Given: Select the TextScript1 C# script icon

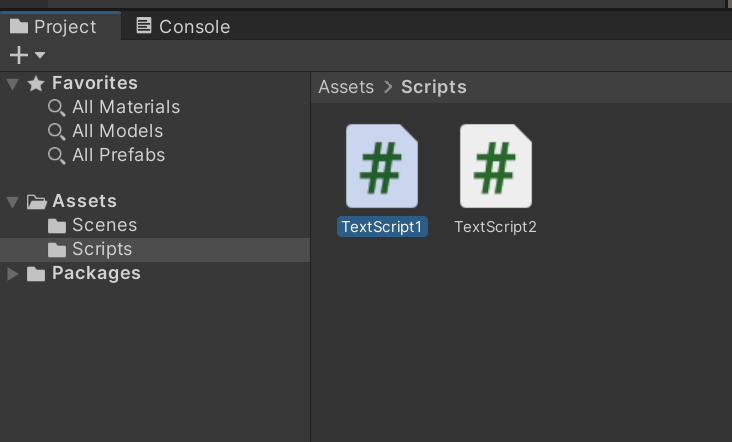Looking at the screenshot, I should pos(382,166).
